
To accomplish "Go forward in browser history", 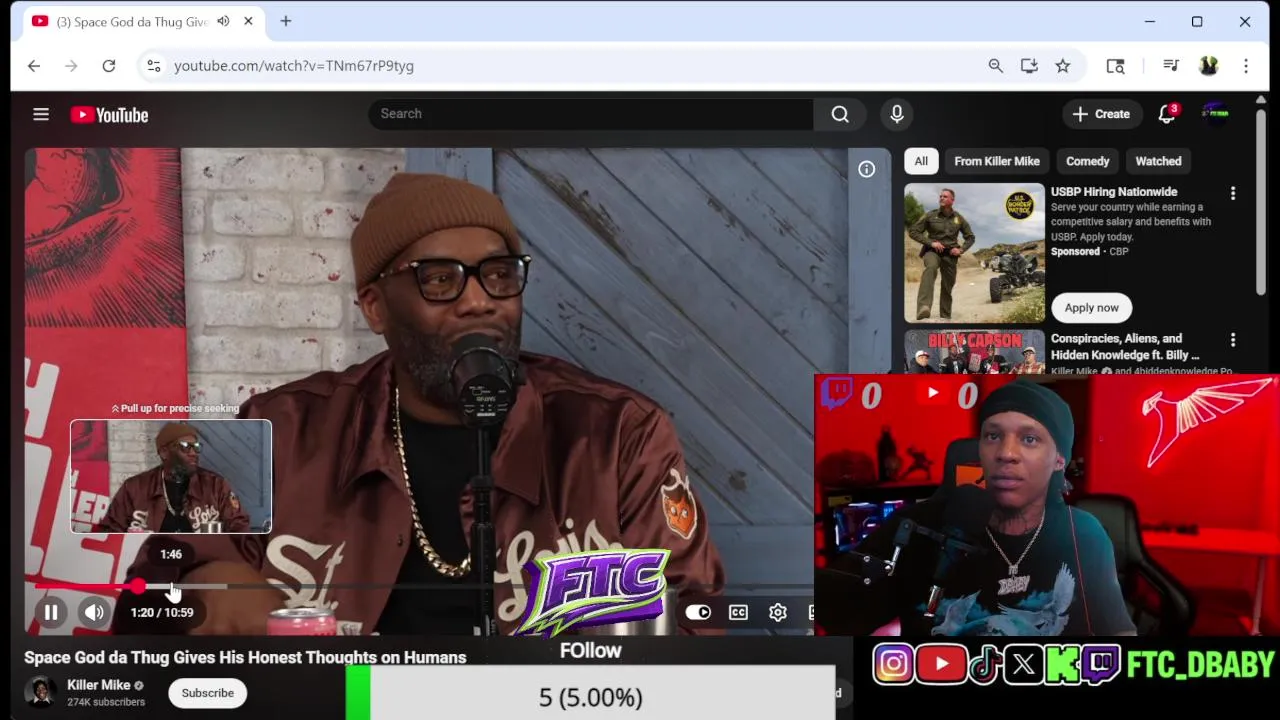I will 71,66.
